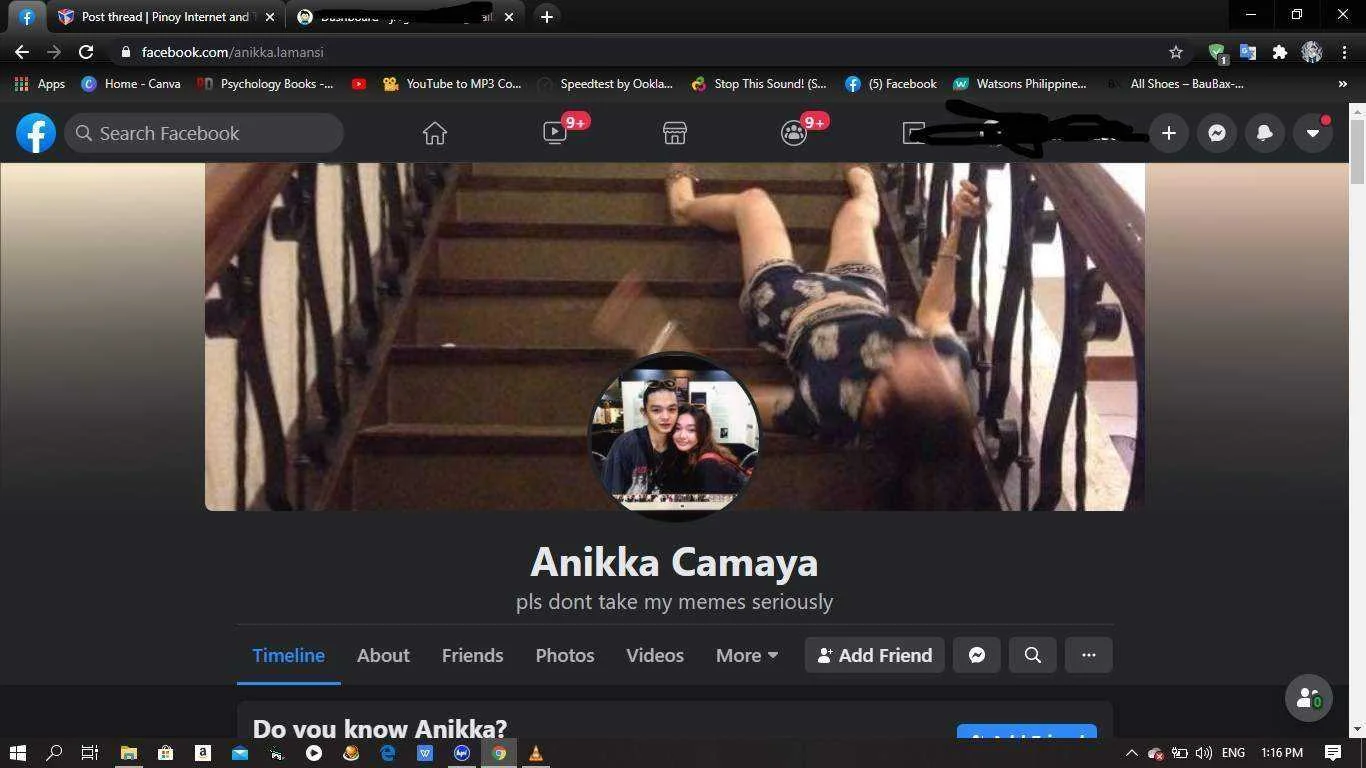This screenshot has height=768, width=1366.
Task: Close the 'Post thread' tab
Action: click(270, 17)
